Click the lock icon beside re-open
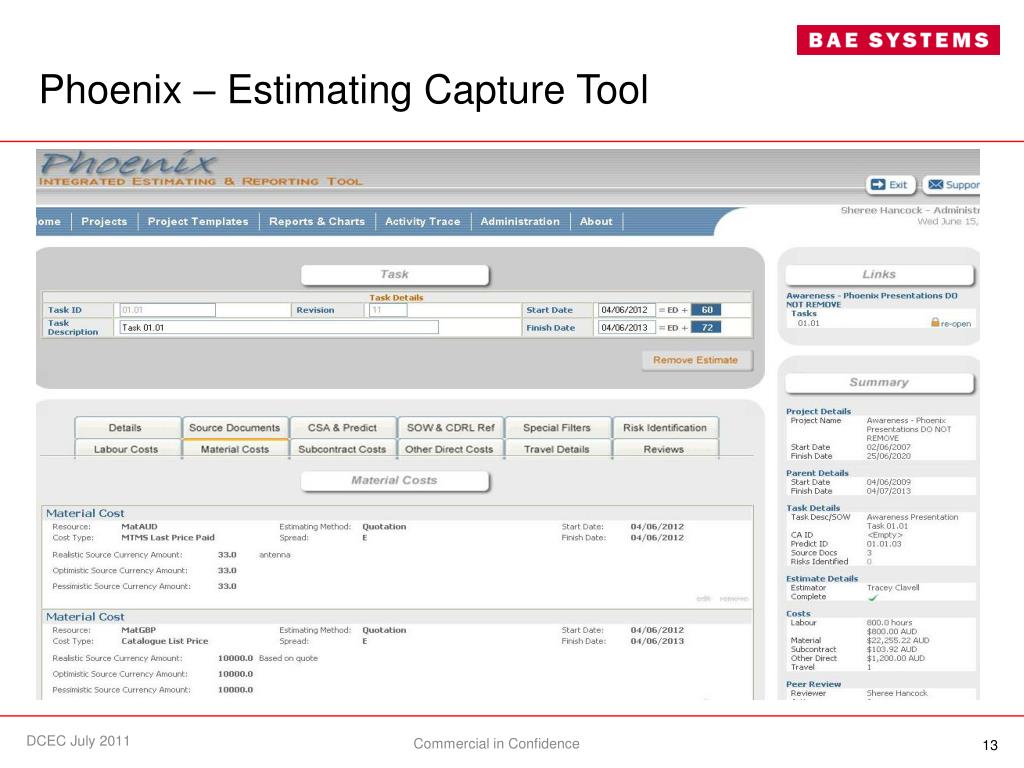 click(935, 323)
